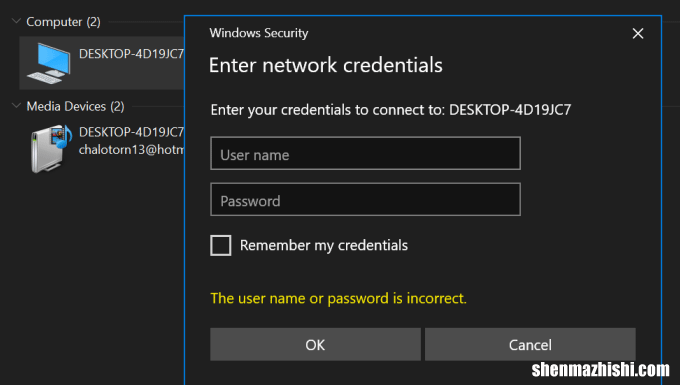Cancel the network credentials prompt
The height and width of the screenshot is (385, 680).
[x=530, y=344]
